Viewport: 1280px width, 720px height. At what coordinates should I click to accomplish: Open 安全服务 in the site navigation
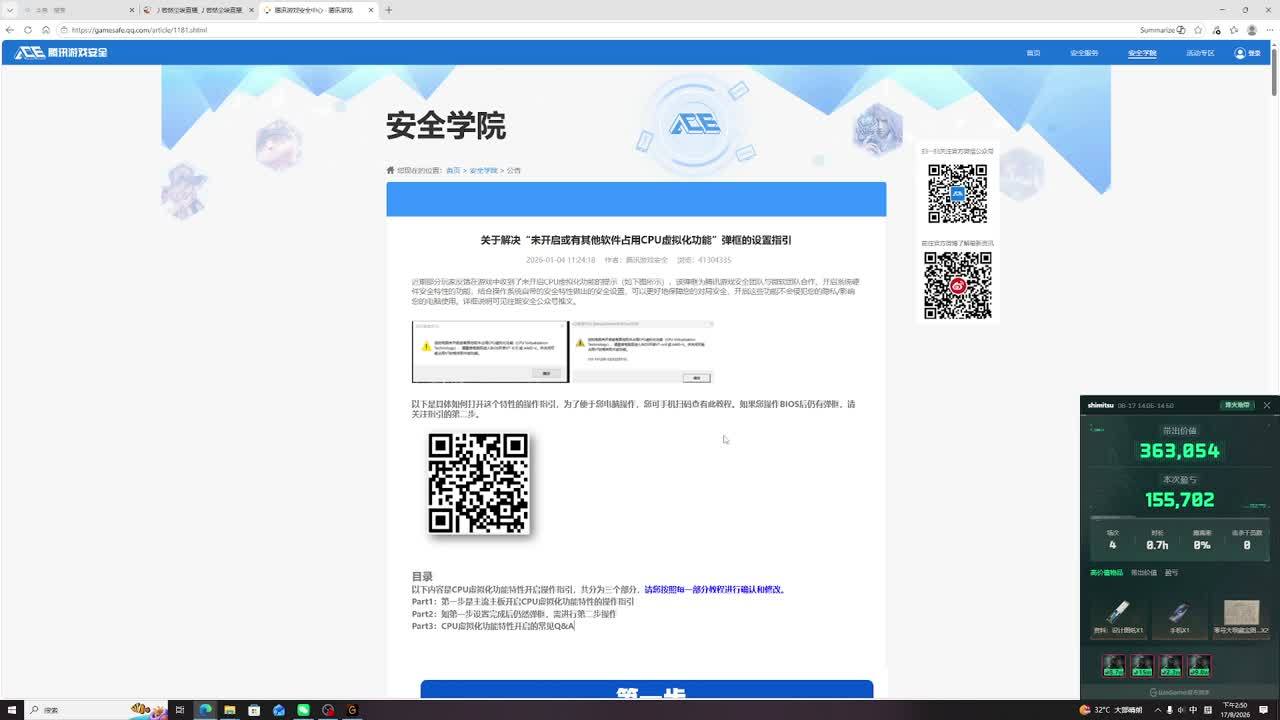1084,53
